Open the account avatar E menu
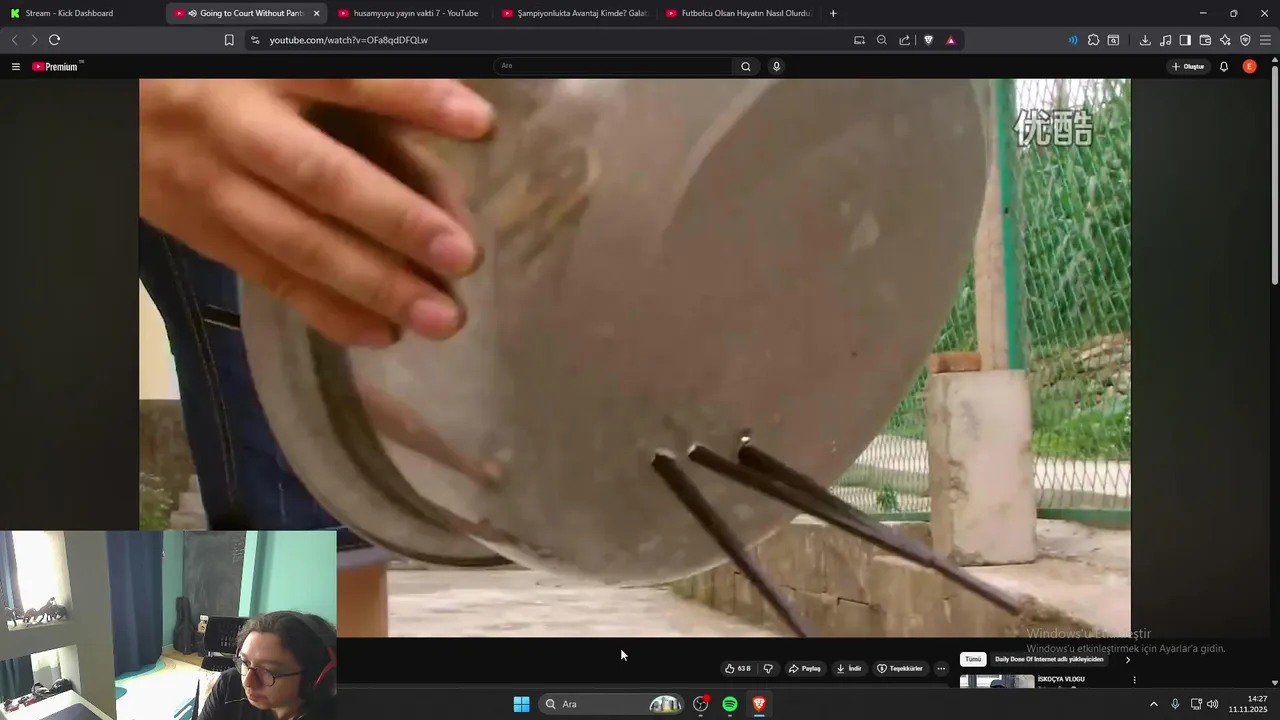 [1249, 66]
